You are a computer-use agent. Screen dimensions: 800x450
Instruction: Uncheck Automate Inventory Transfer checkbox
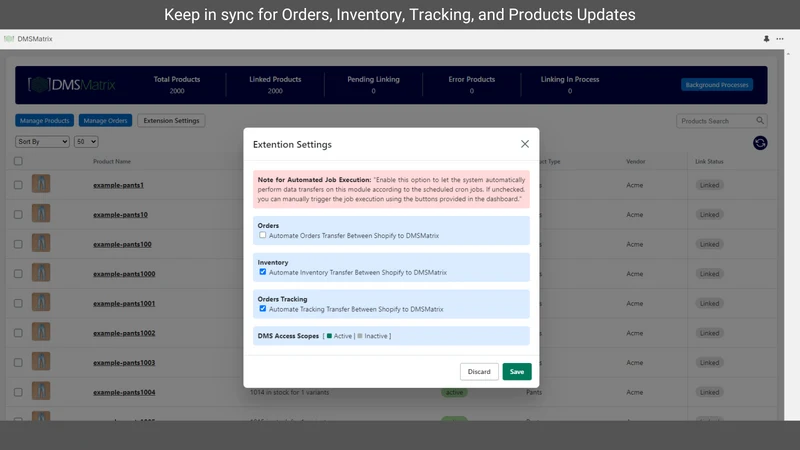coord(262,272)
